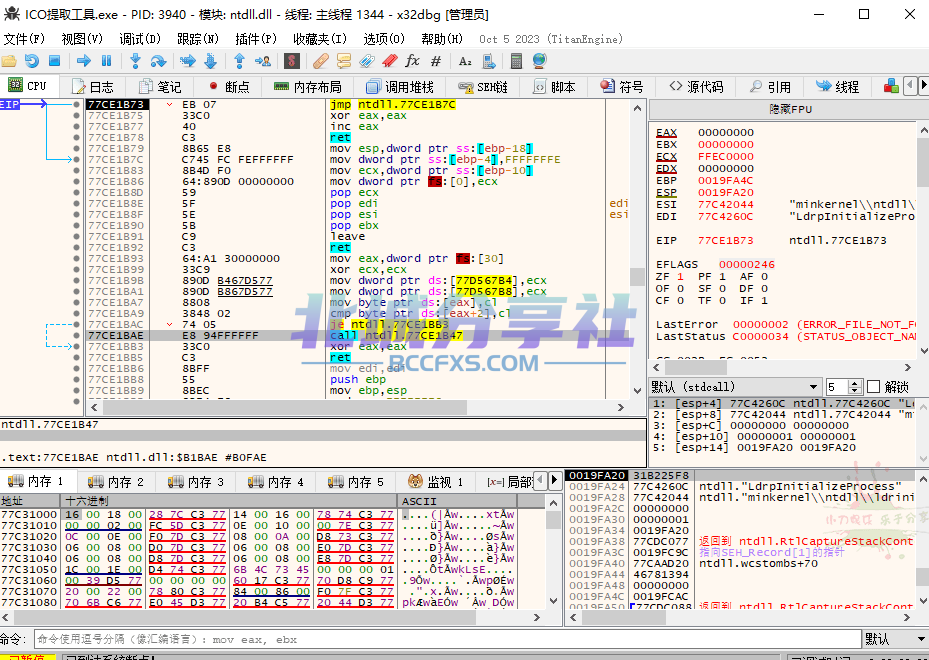Toggle breakpoint dot at address 77CE1B92
Image resolution: width=929 pixels, height=660 pixels.
point(76,247)
